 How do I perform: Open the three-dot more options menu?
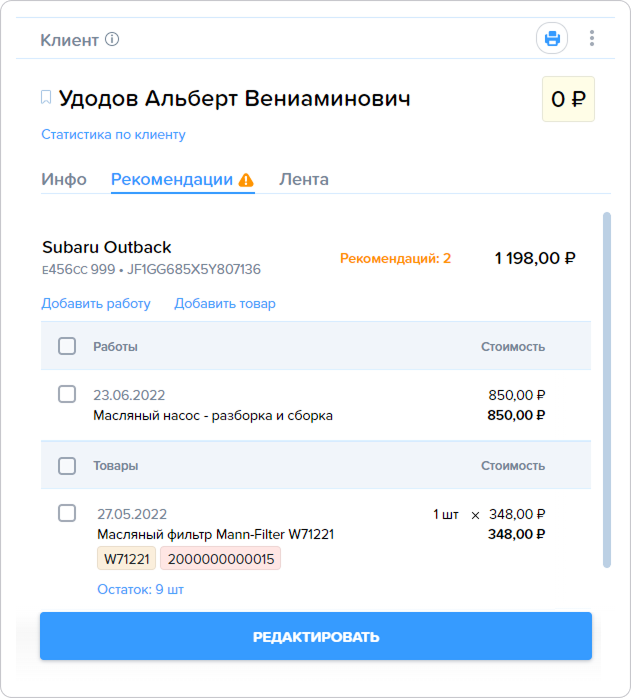(592, 38)
